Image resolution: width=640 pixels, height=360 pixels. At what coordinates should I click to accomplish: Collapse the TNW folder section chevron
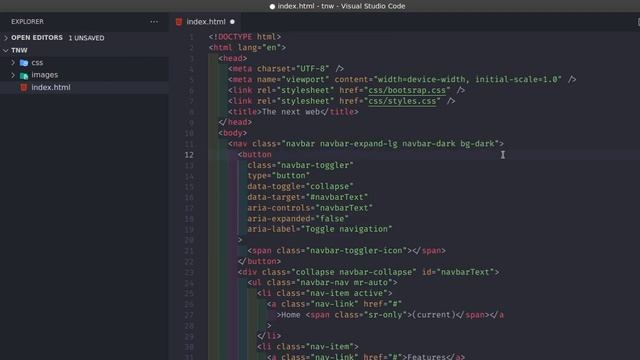pos(6,50)
